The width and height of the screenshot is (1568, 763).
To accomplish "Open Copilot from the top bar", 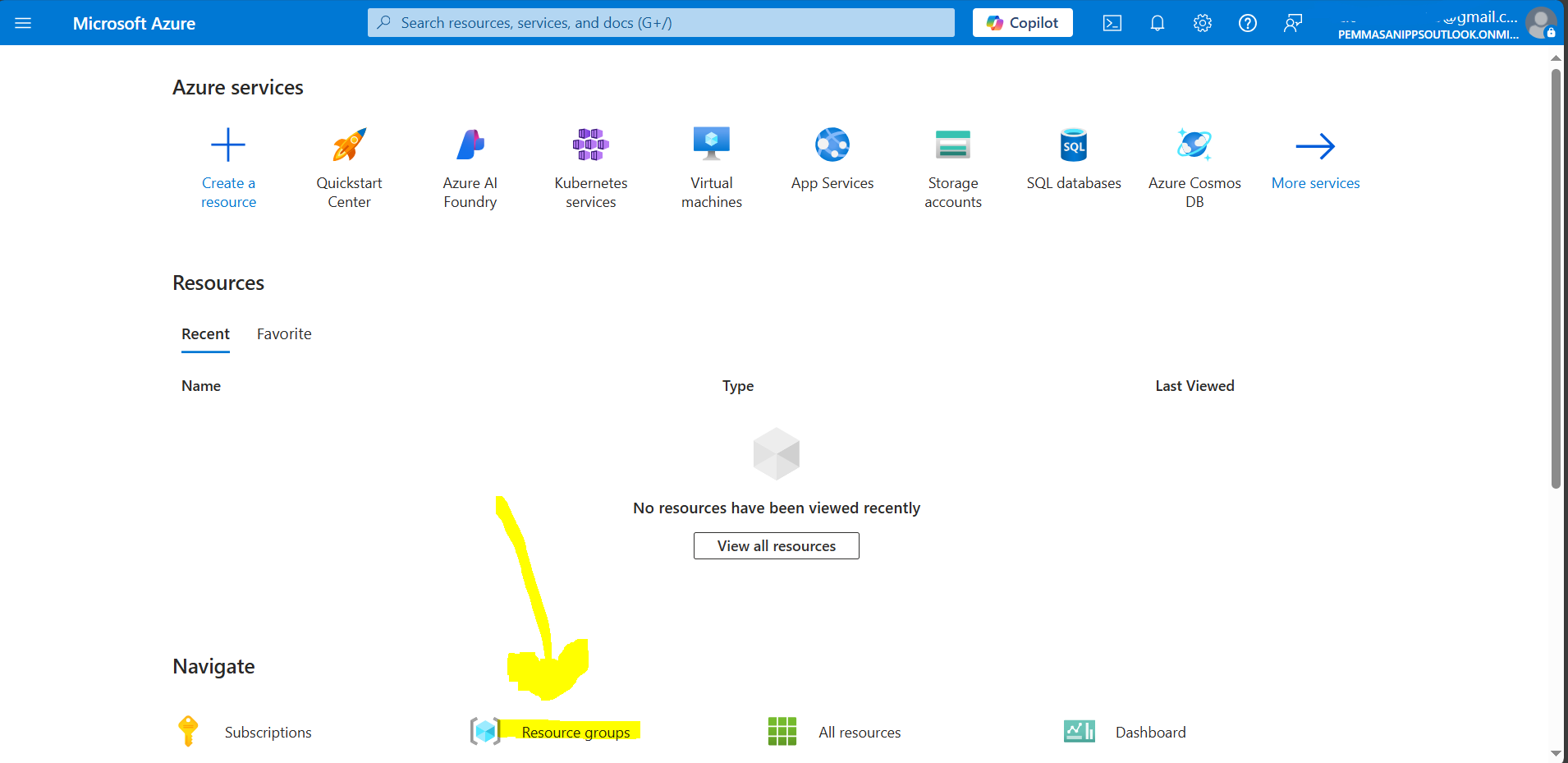I will 1022,23.
